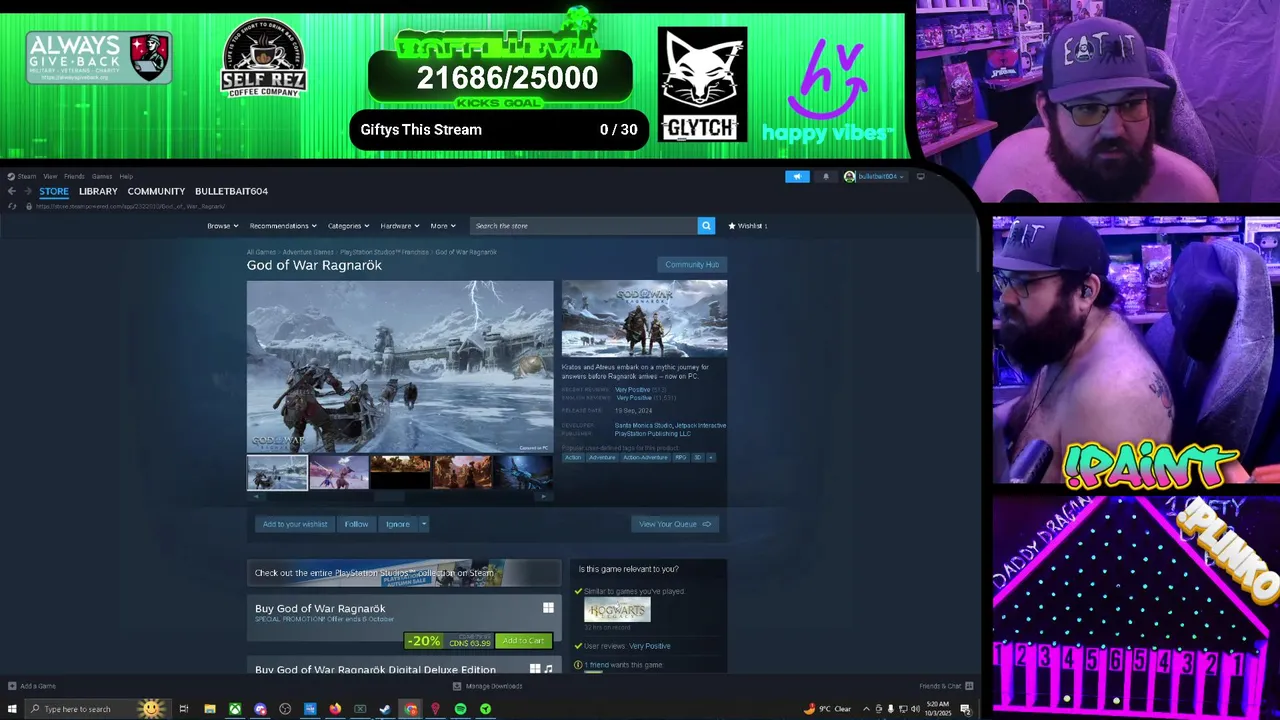Open the BULLETBAIT604 profile tab
1280x720 pixels.
point(231,191)
